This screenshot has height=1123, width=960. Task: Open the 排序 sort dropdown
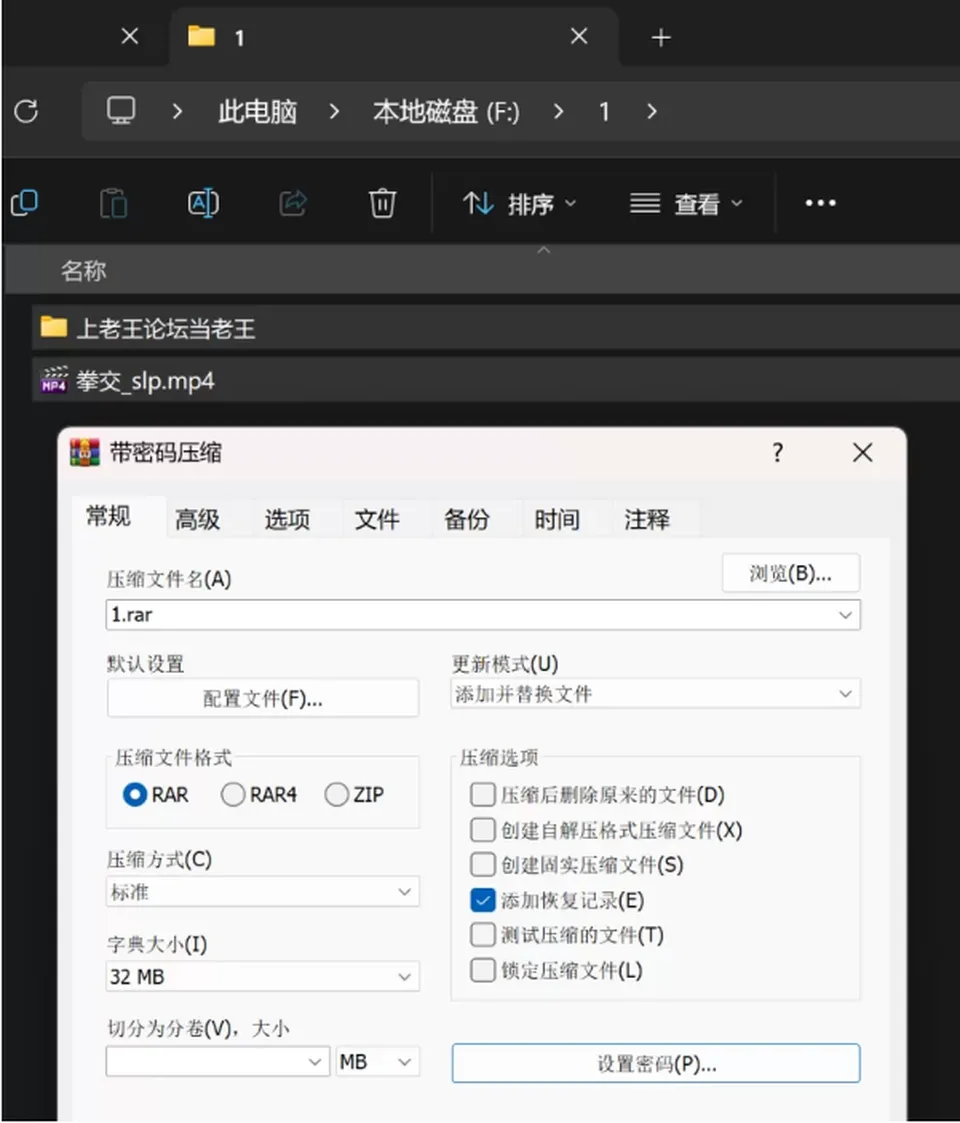coord(519,204)
